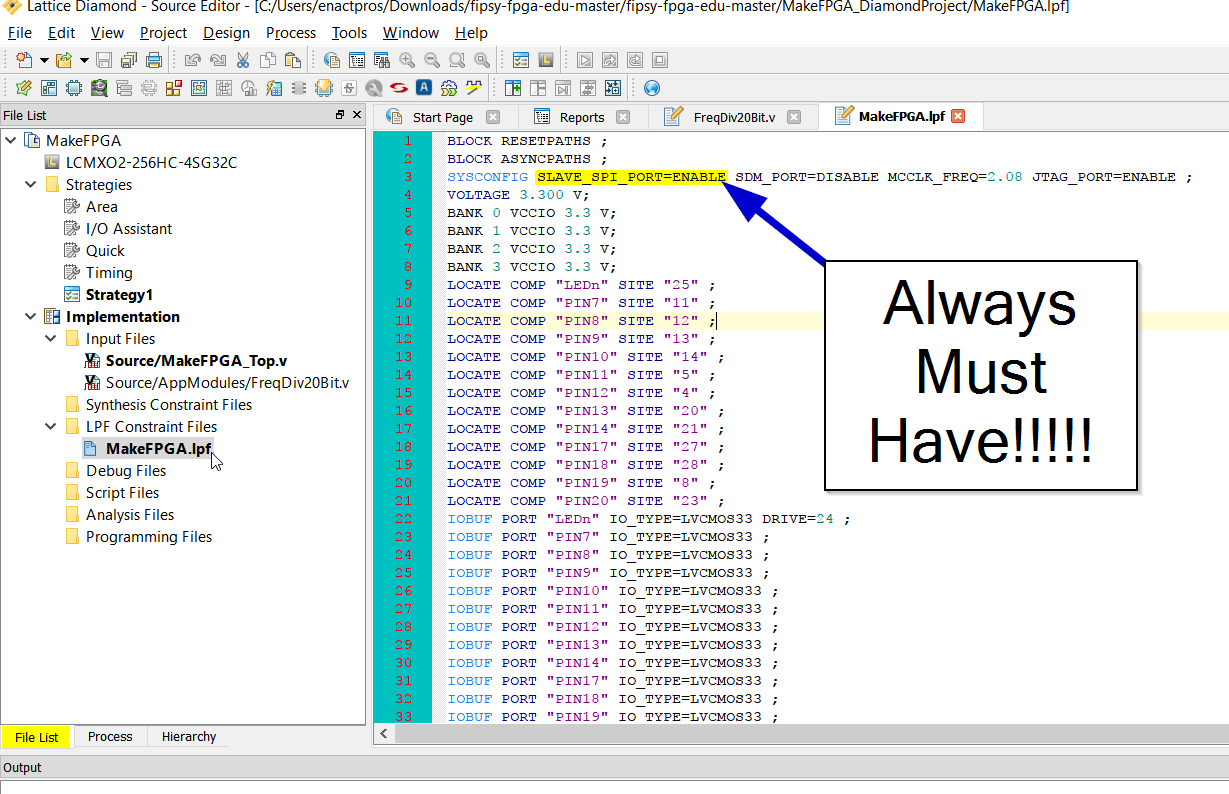1229x794 pixels.
Task: Select the Programming Files folder
Action: [x=149, y=537]
